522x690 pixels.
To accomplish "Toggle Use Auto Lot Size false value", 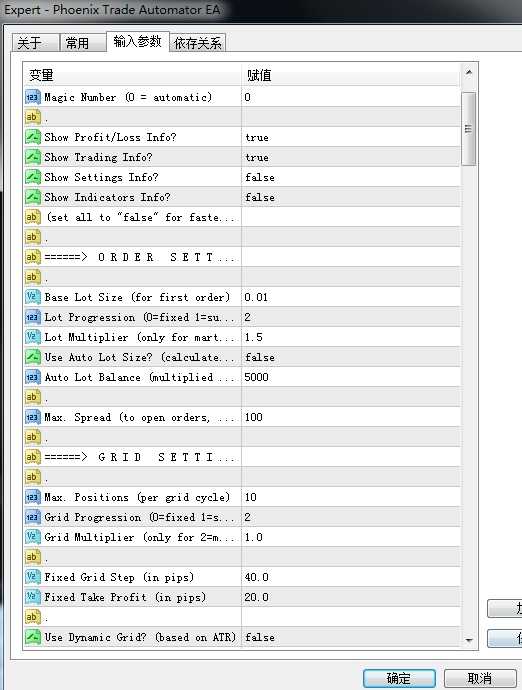I will pos(351,357).
